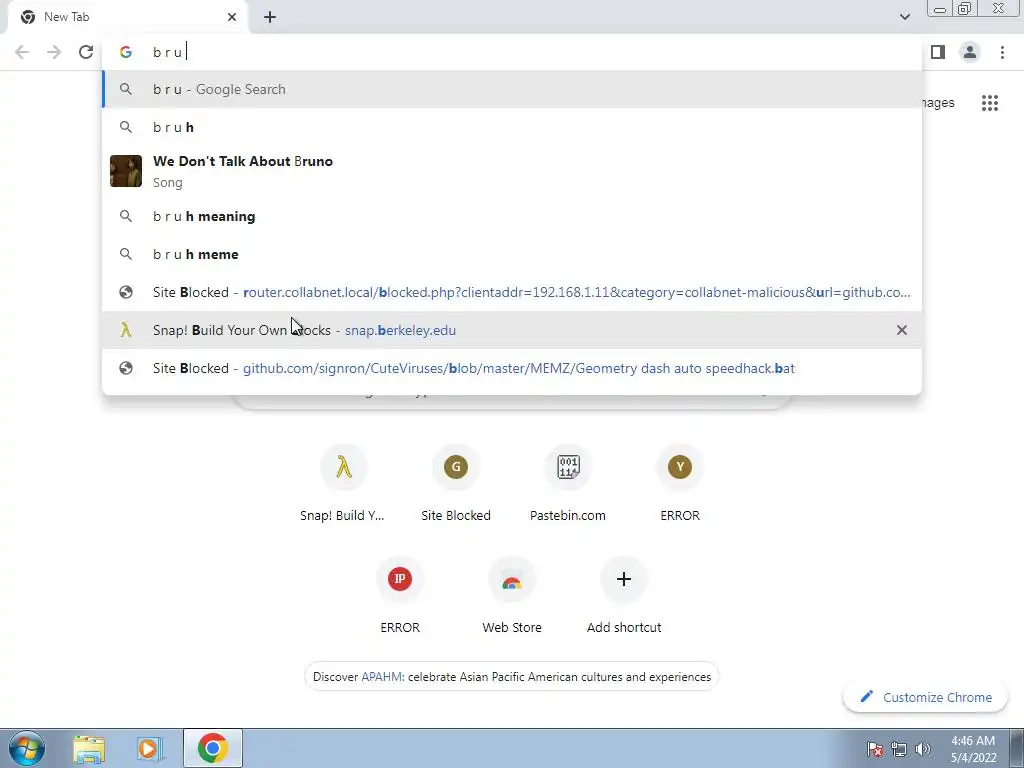Open the Chrome side panel icon
Screen dimensions: 1024x768
[x=938, y=52]
